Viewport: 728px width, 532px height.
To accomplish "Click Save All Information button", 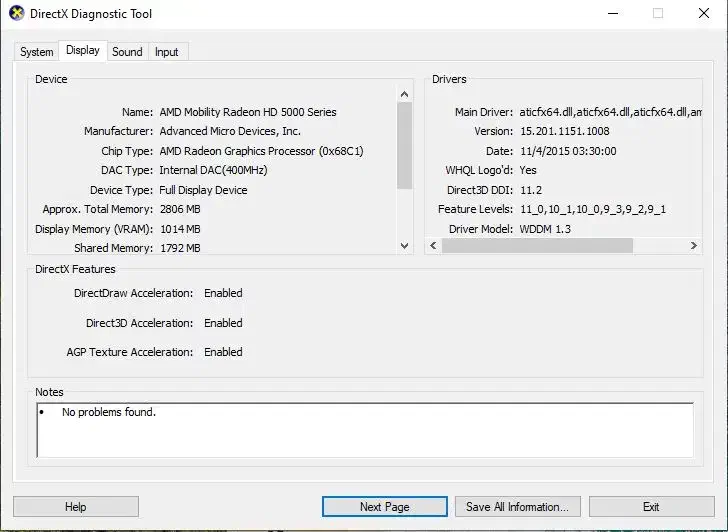I will pyautogui.click(x=517, y=507).
